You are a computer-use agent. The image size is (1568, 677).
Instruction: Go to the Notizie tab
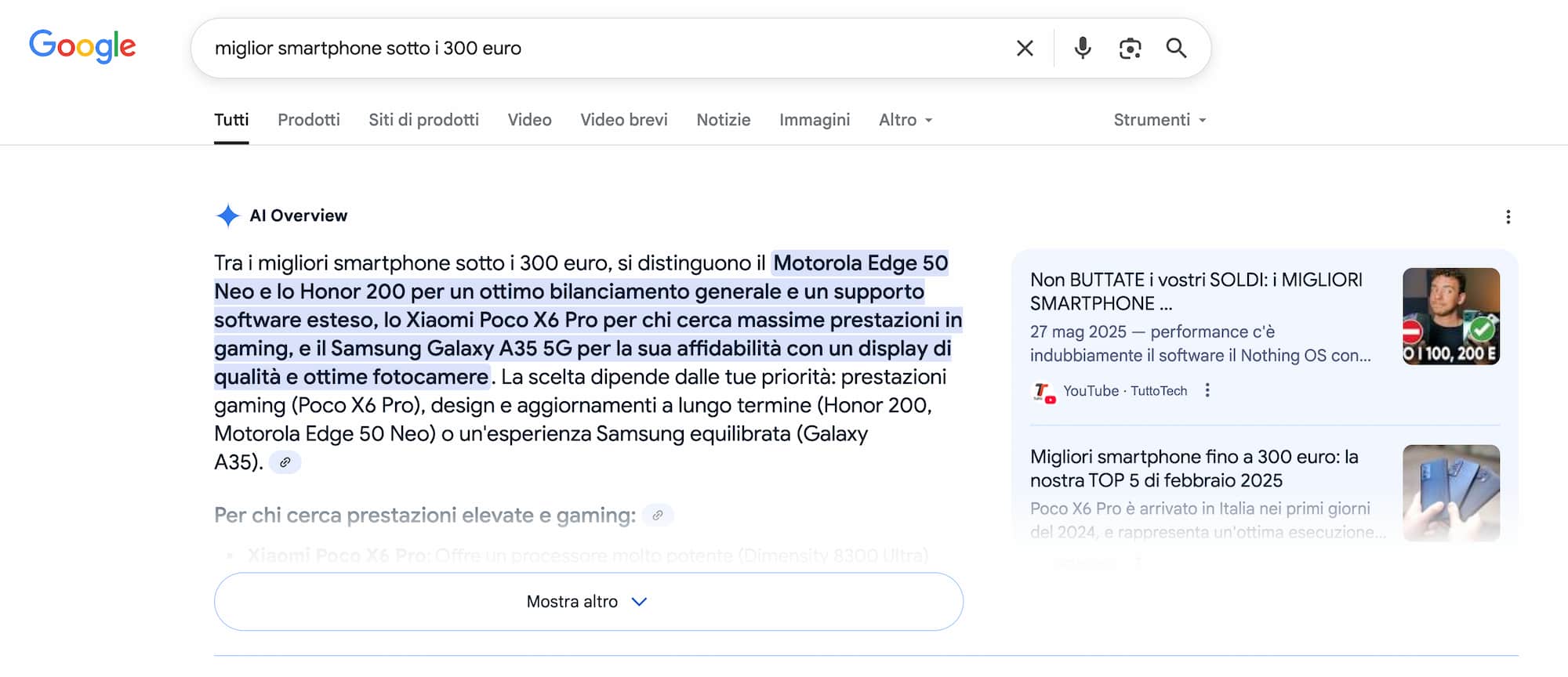pyautogui.click(x=724, y=120)
